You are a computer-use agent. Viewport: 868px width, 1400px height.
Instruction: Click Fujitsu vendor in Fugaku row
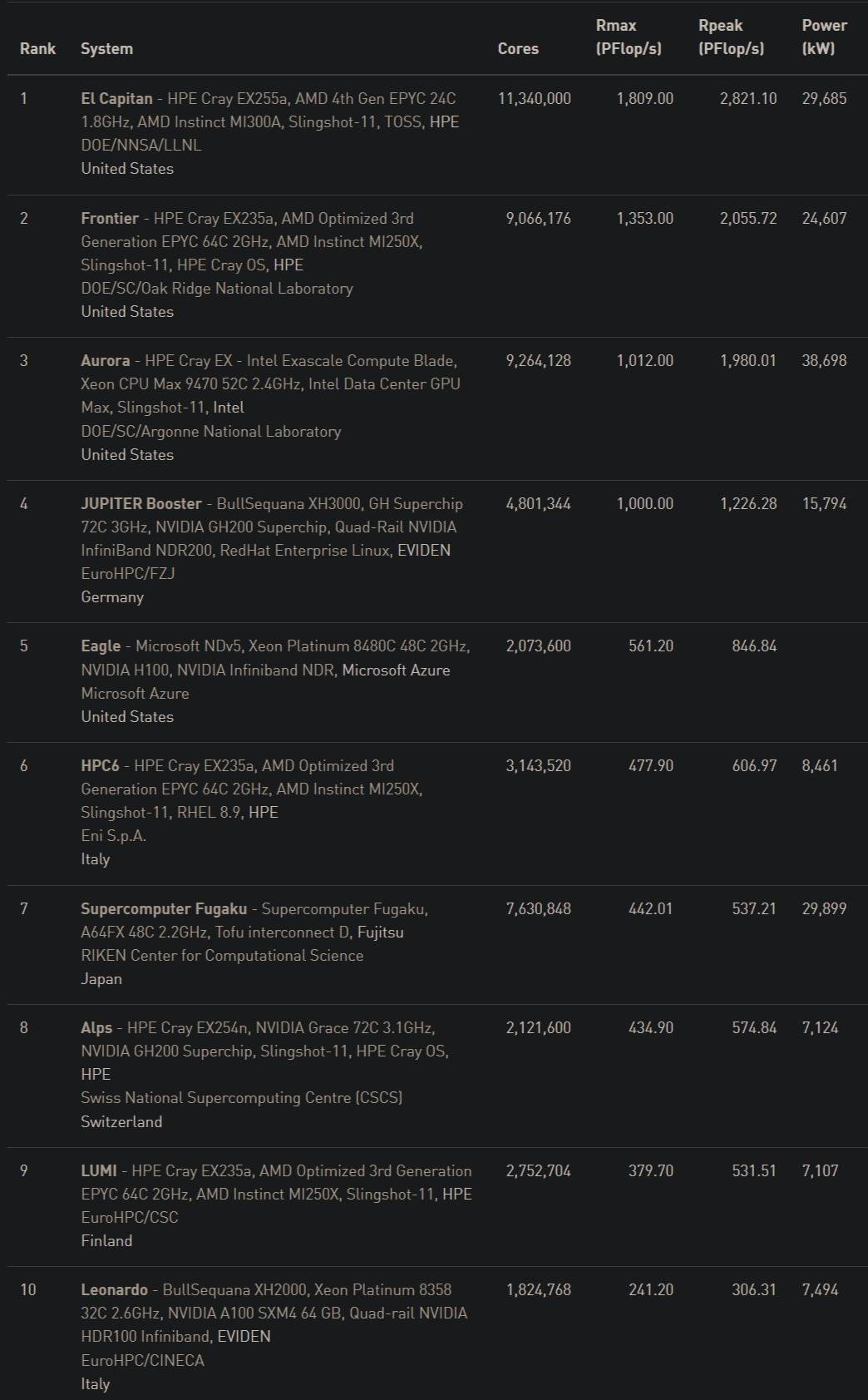click(x=381, y=932)
